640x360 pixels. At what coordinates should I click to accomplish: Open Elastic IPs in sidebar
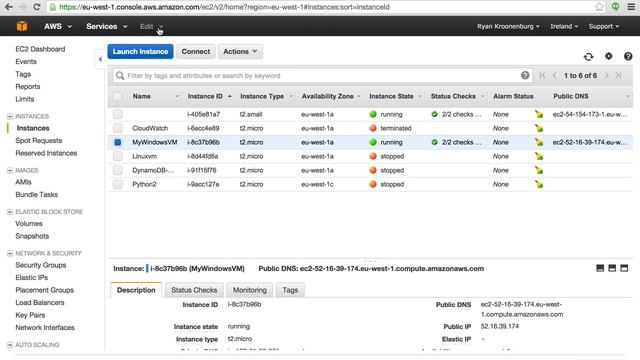click(x=31, y=278)
